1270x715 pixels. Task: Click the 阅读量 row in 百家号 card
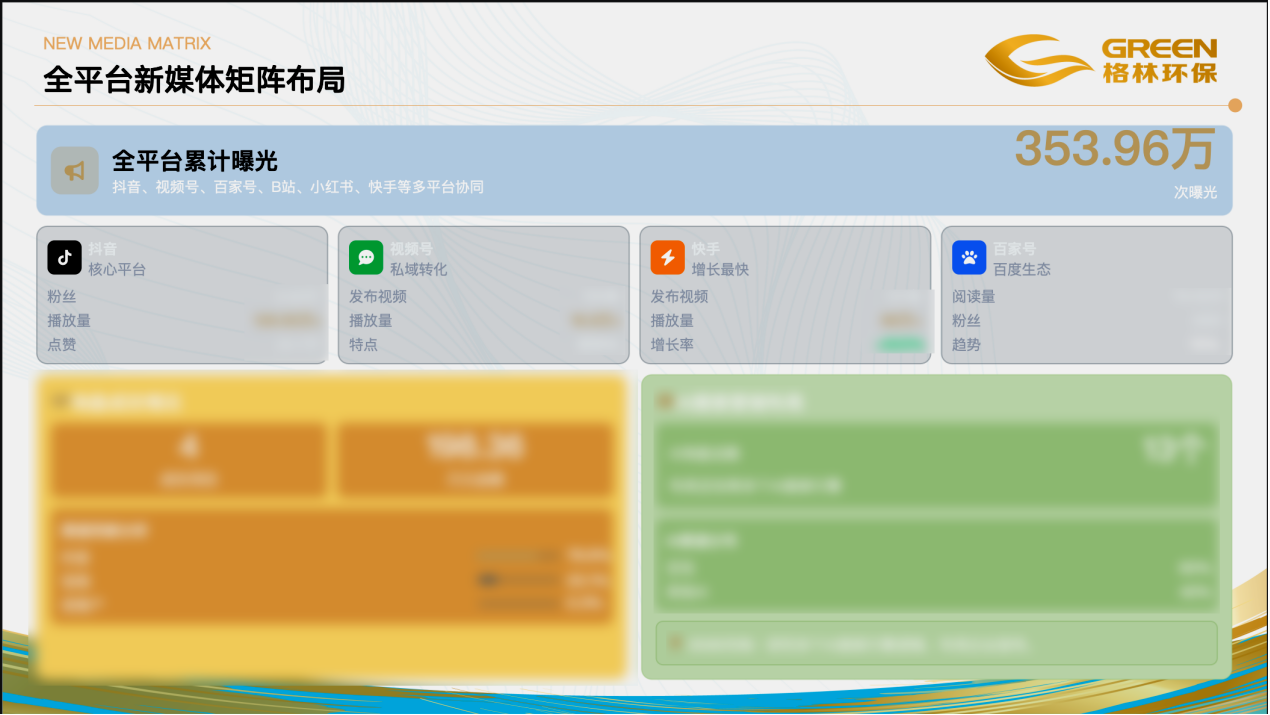click(x=974, y=297)
